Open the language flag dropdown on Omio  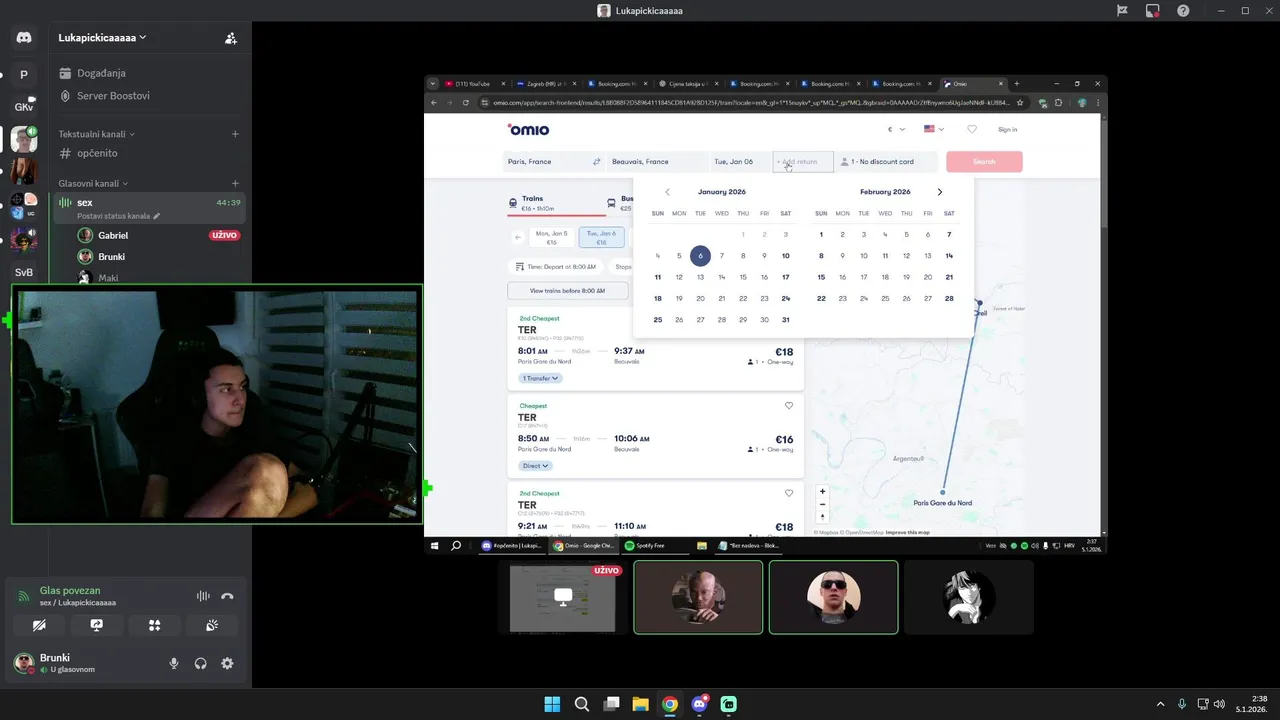coord(934,129)
